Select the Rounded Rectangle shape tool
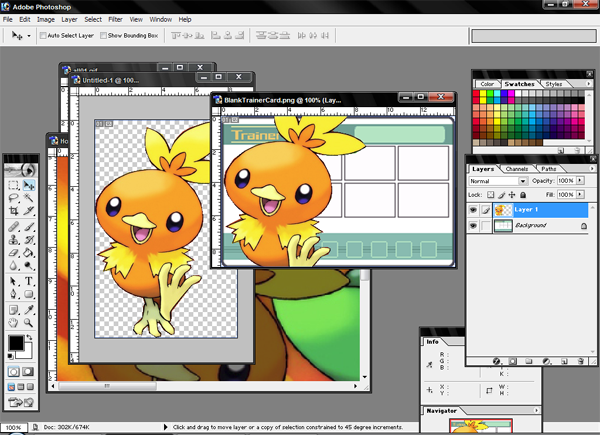 [29, 294]
